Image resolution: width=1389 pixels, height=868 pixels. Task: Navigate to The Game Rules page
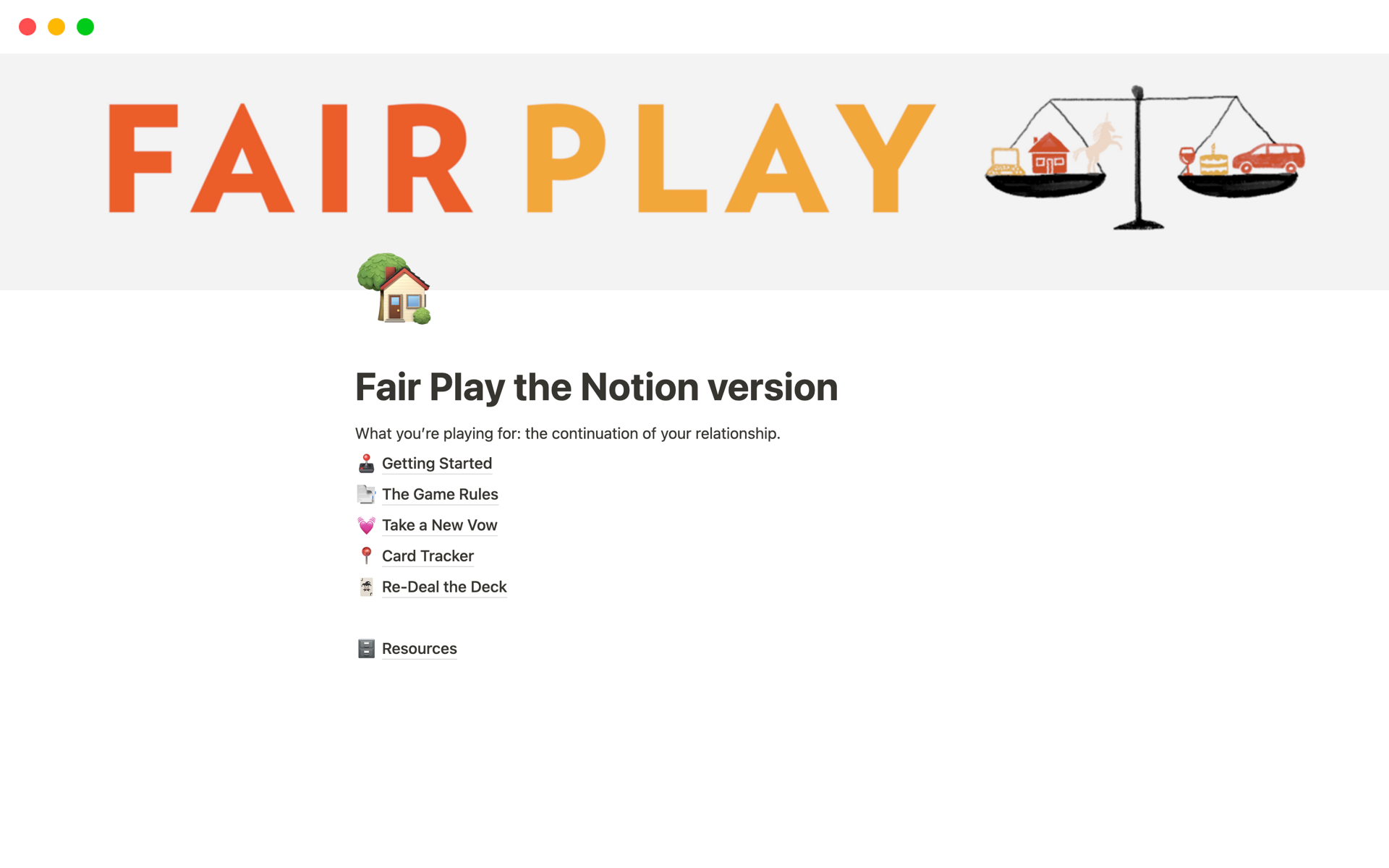point(441,494)
